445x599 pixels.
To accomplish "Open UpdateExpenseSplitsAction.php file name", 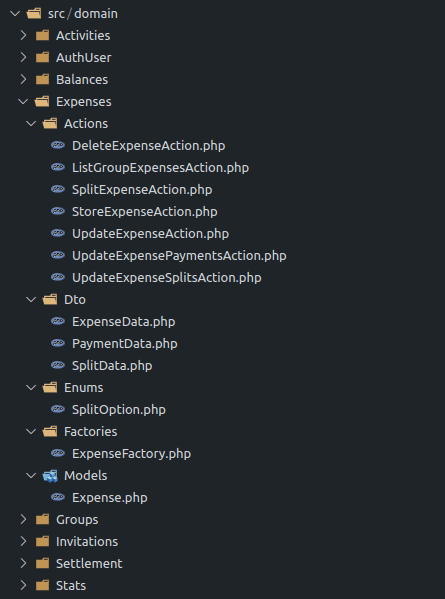I will click(x=167, y=278).
